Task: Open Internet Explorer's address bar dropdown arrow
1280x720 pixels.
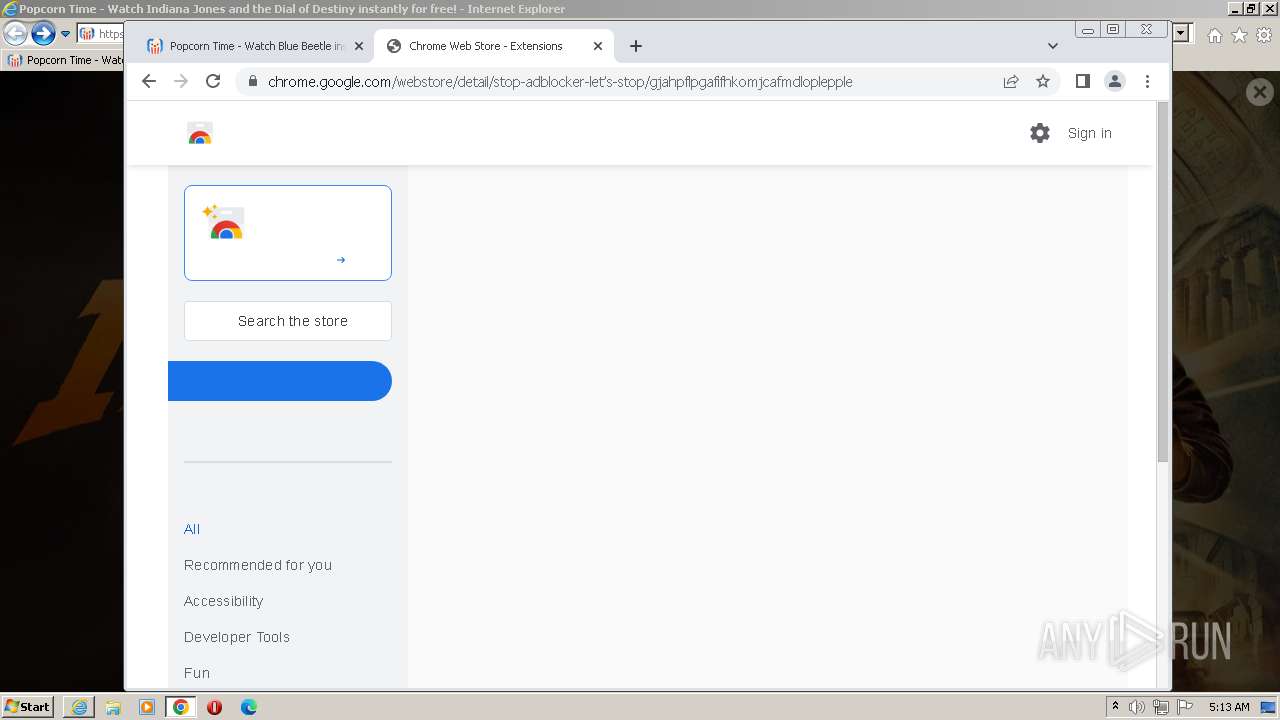Action: [1181, 34]
